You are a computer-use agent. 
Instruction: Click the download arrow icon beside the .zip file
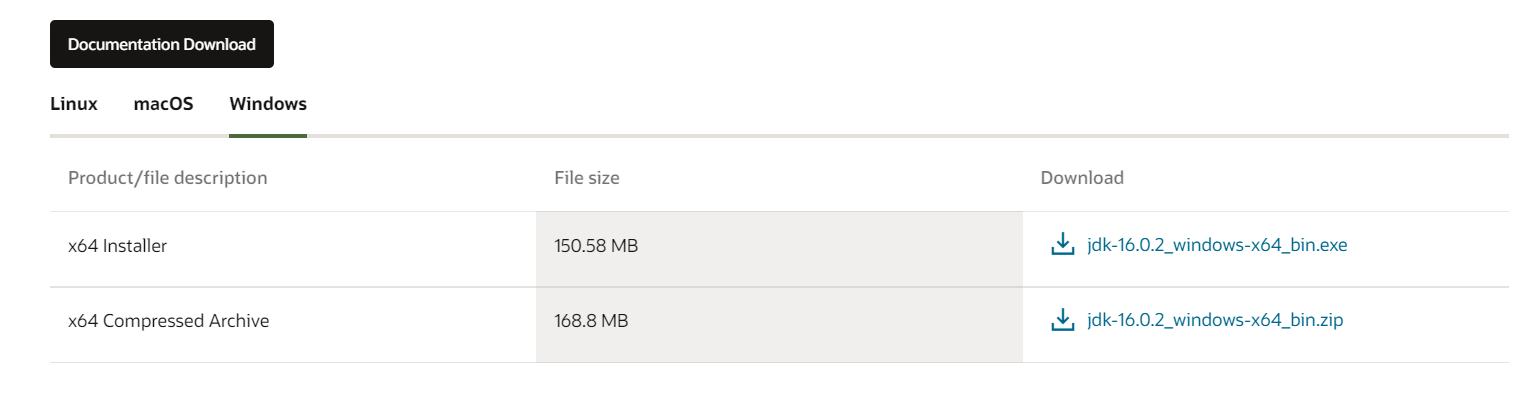coord(1062,320)
